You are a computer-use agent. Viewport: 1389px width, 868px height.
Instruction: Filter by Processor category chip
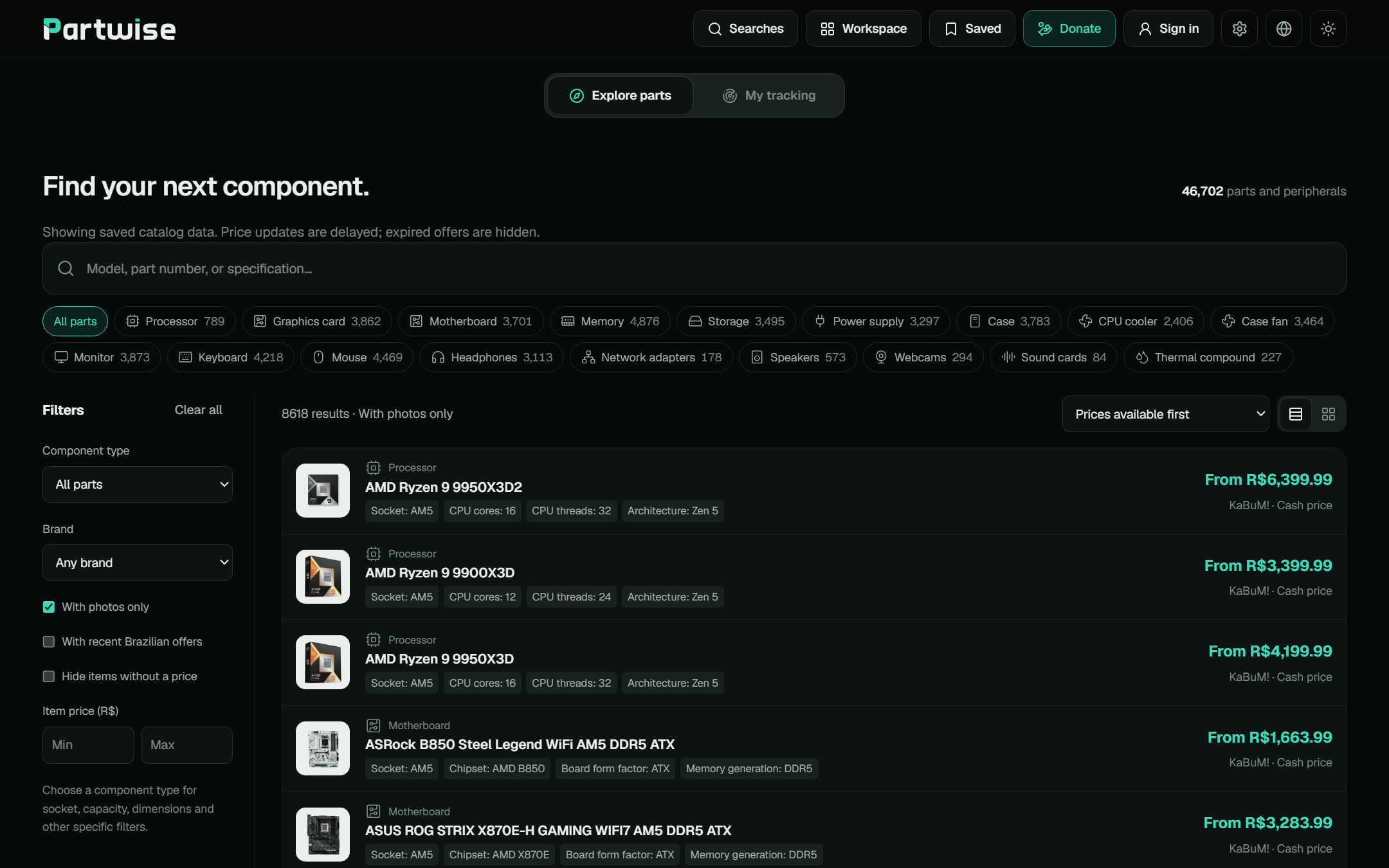[175, 321]
